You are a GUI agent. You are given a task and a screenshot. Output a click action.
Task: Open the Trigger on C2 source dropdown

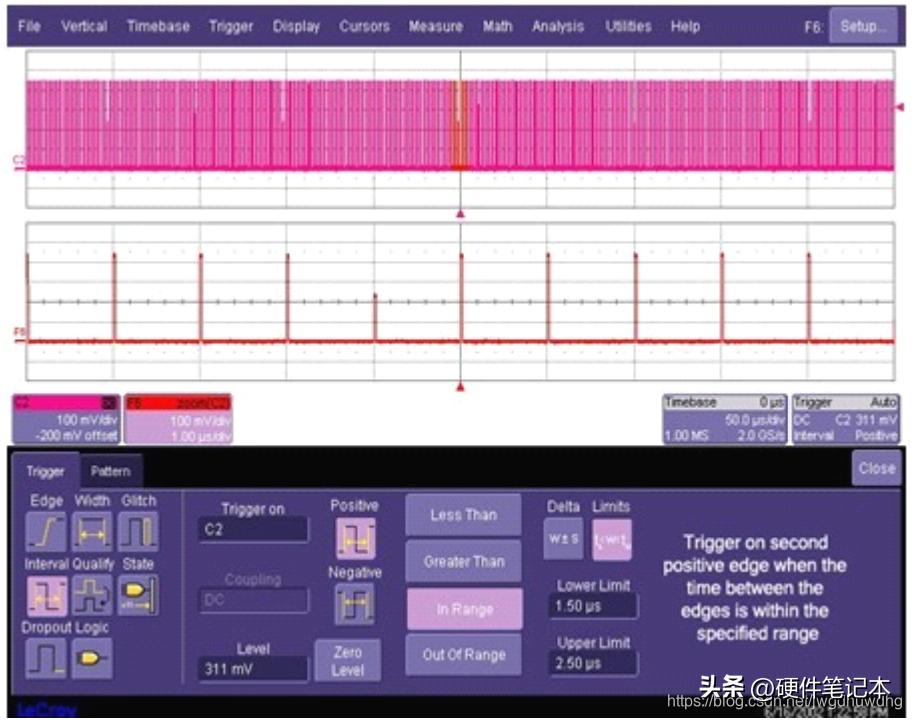click(253, 529)
